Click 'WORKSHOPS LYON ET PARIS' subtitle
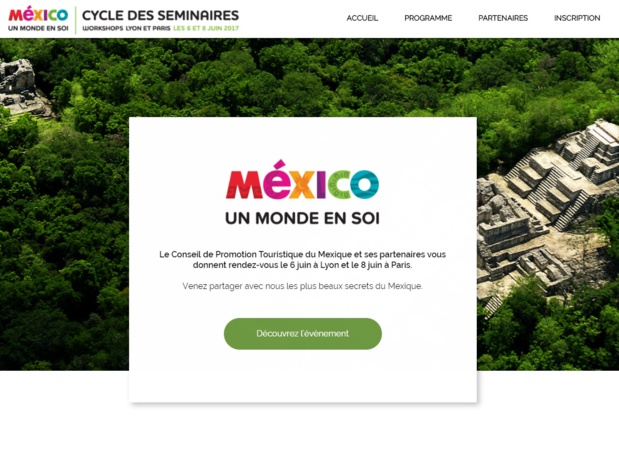Viewport: 619px width, 472px height. click(126, 28)
